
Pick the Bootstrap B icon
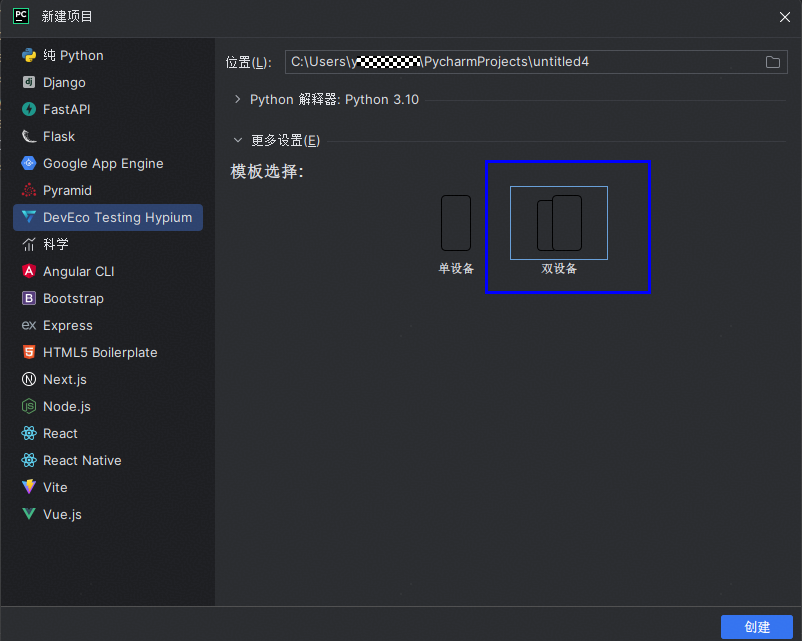[x=29, y=298]
